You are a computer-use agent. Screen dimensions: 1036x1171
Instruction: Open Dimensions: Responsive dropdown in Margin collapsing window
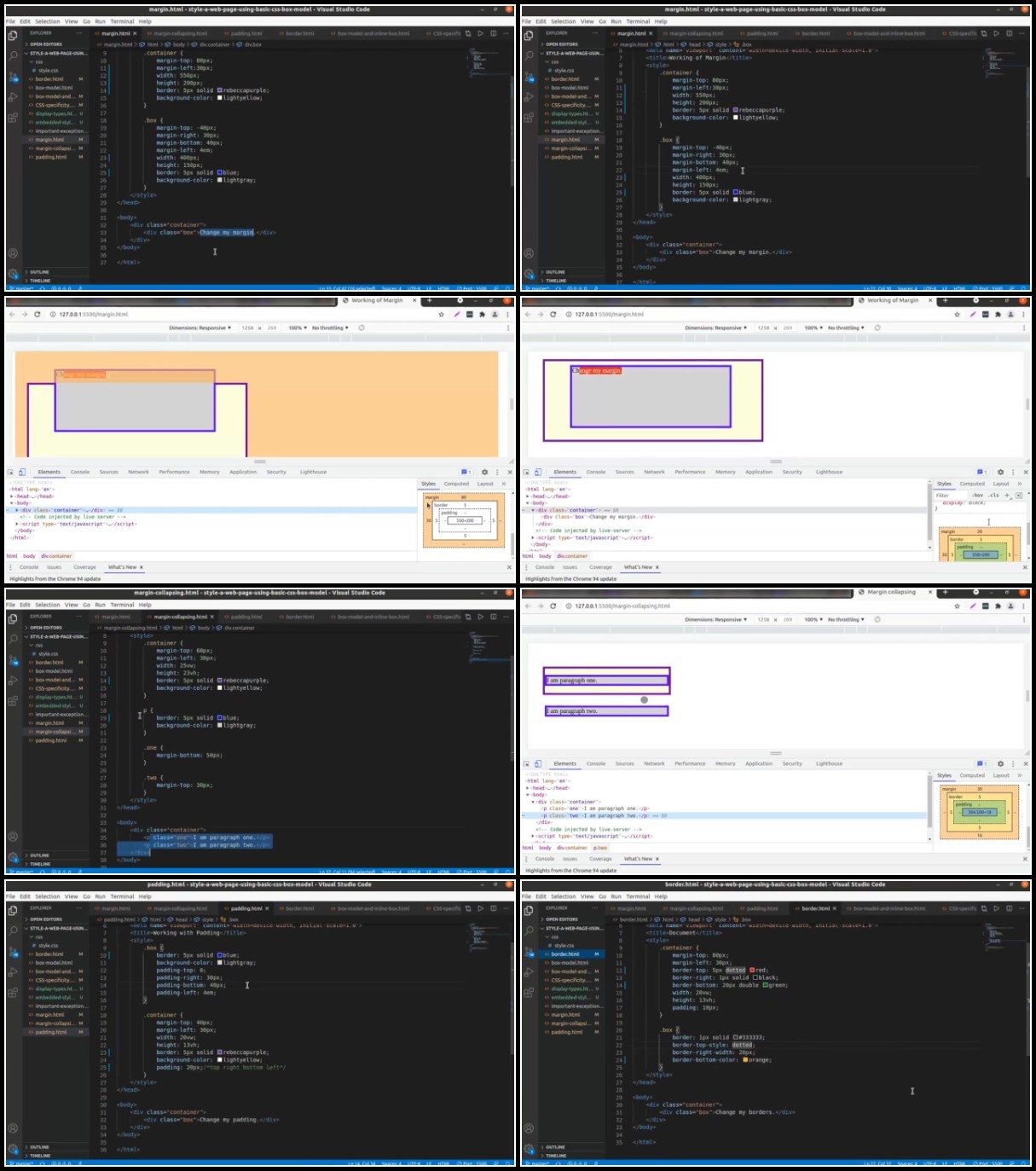[716, 619]
